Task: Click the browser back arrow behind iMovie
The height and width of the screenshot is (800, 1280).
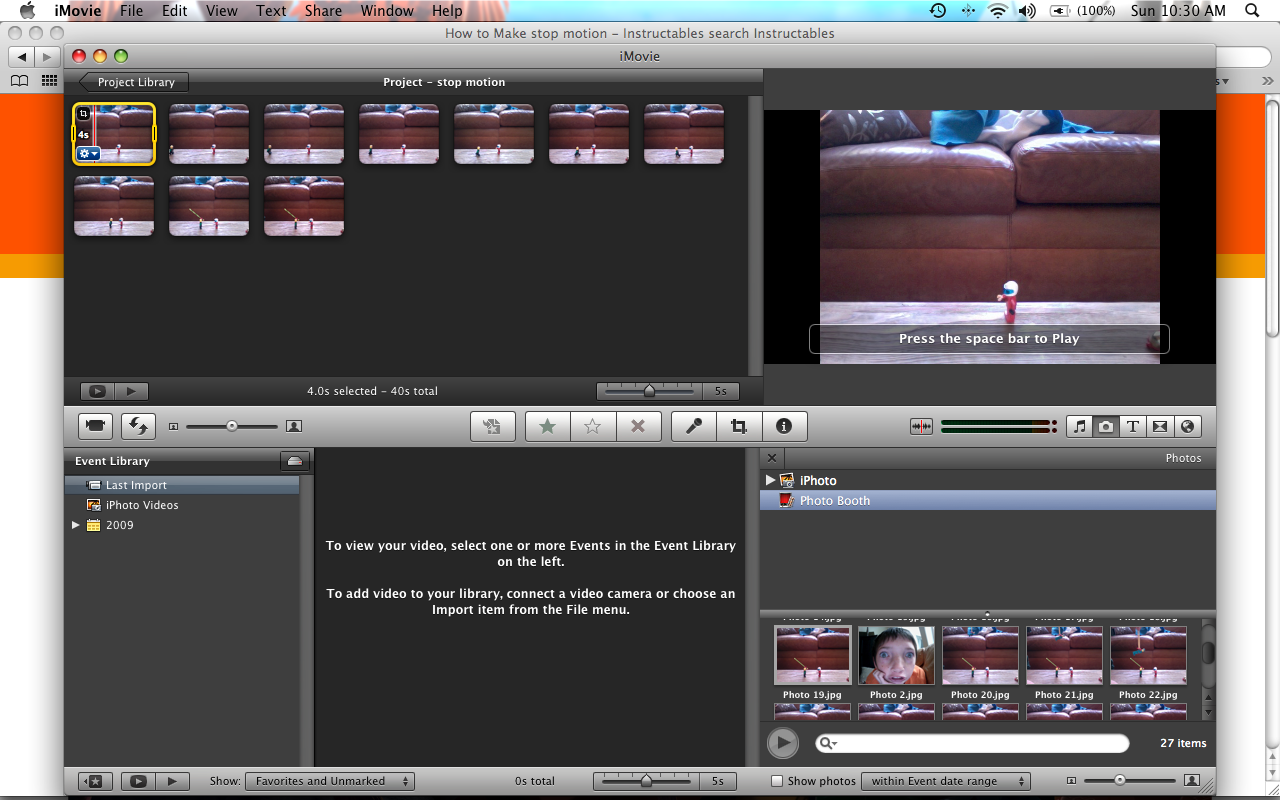Action: pyautogui.click(x=22, y=57)
